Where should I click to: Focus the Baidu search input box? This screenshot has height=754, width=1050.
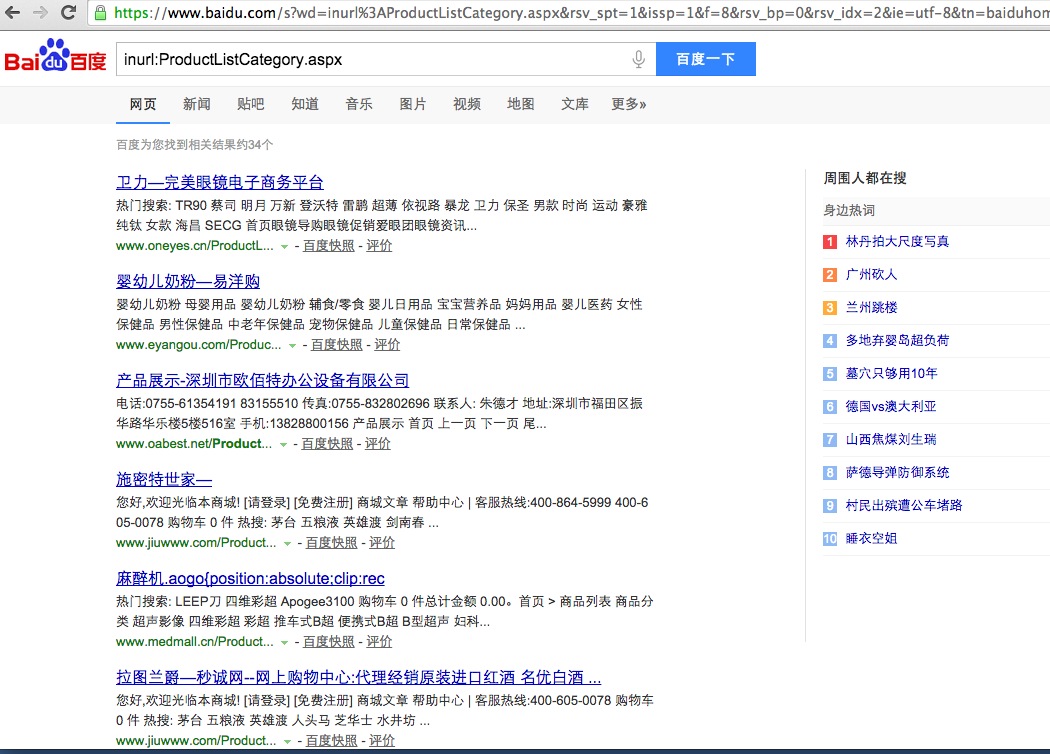click(386, 59)
